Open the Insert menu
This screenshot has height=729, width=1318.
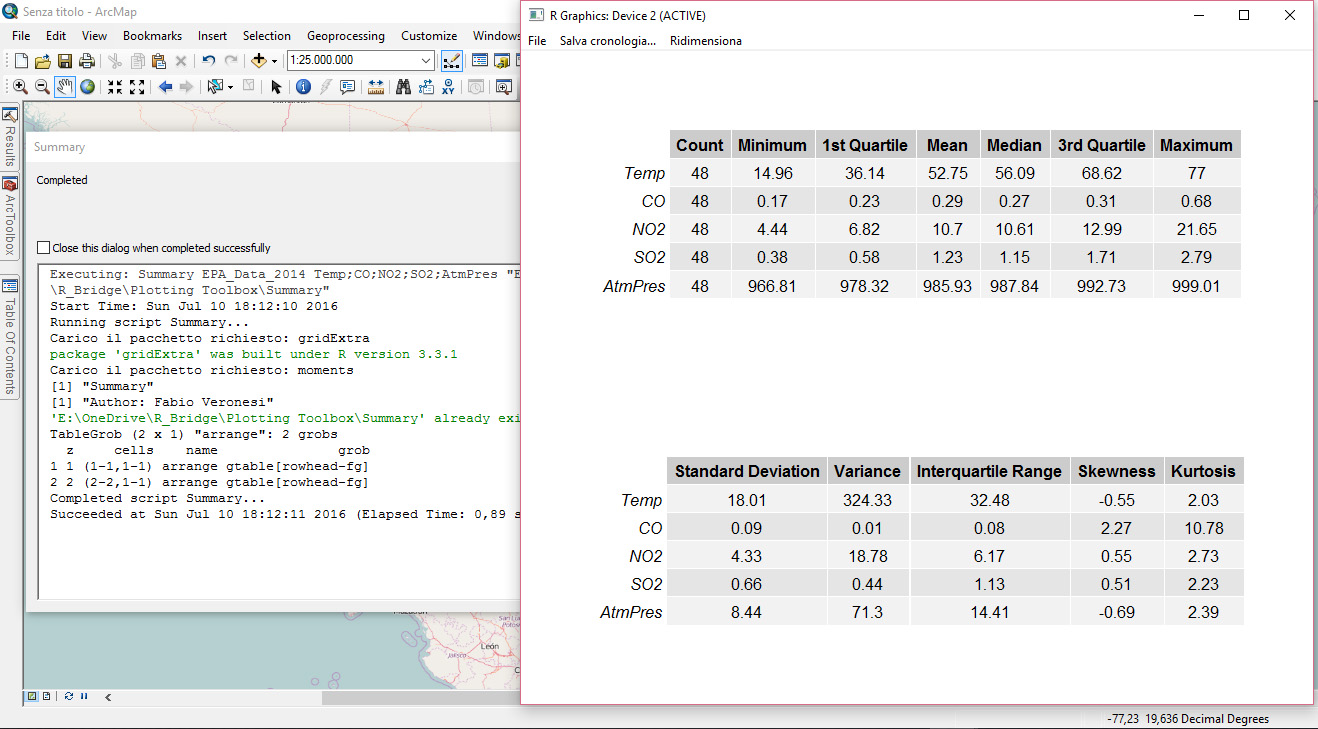(212, 36)
